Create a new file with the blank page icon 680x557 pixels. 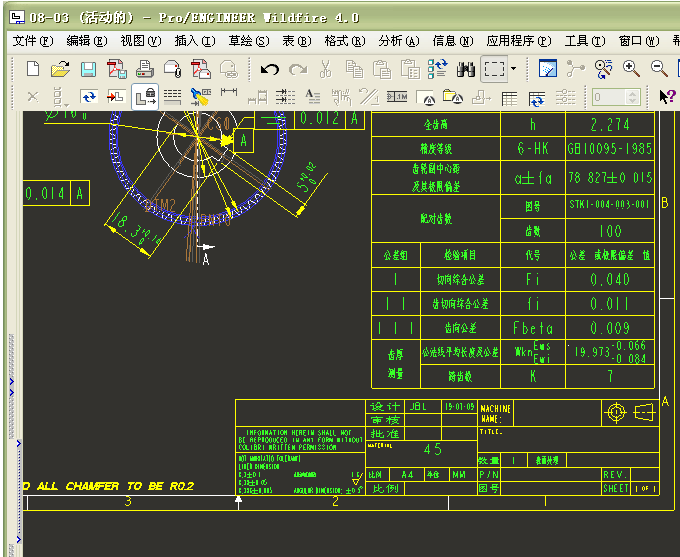(x=33, y=69)
